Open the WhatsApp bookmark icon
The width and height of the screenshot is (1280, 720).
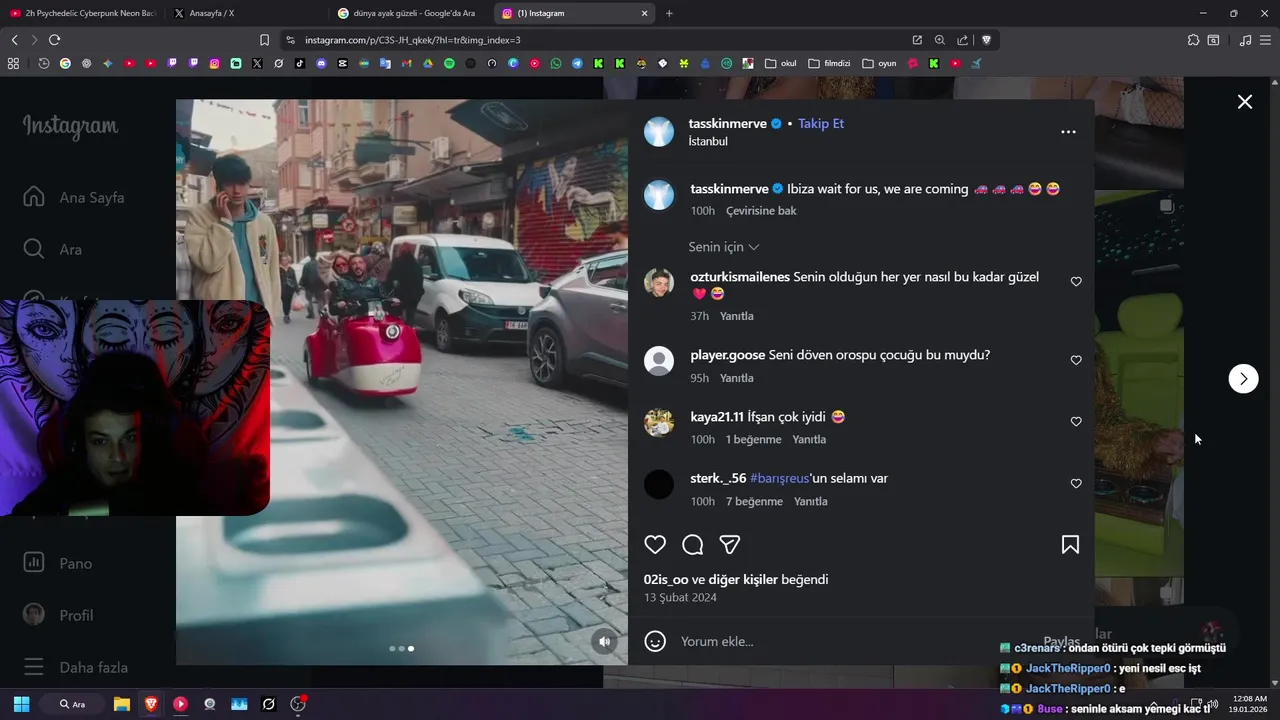(x=556, y=63)
